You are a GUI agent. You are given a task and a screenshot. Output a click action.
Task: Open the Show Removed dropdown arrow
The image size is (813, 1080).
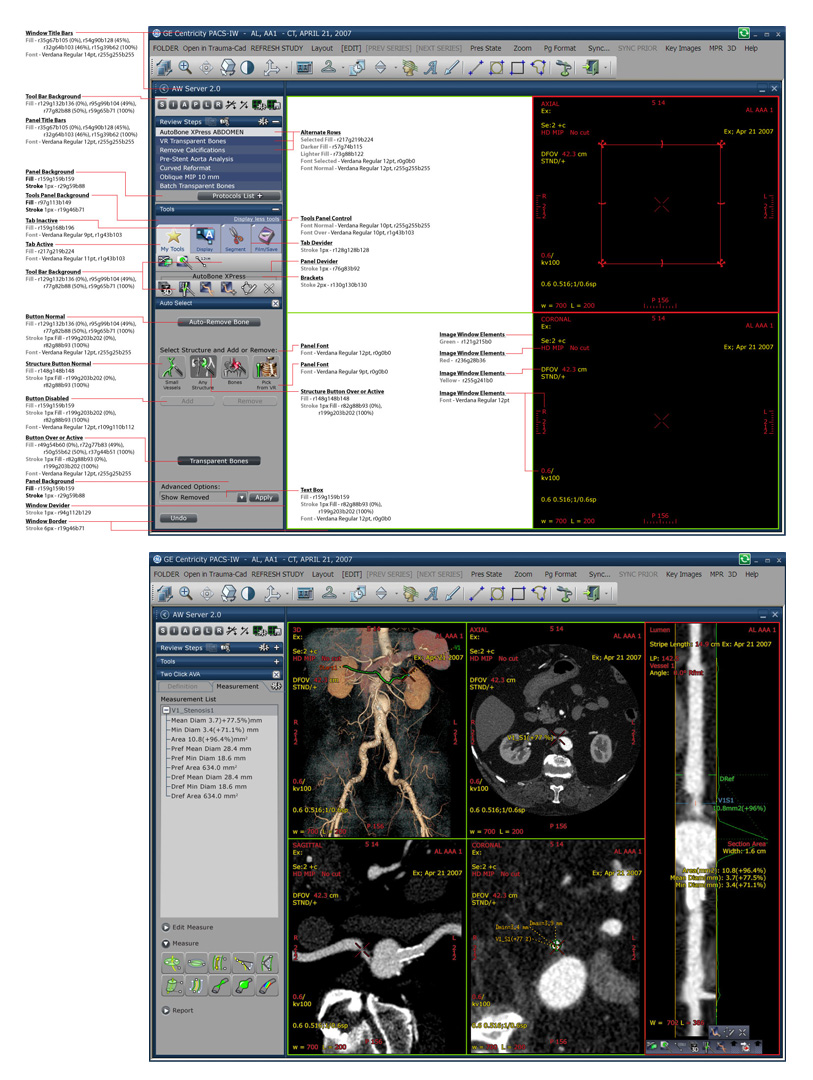[x=241, y=497]
